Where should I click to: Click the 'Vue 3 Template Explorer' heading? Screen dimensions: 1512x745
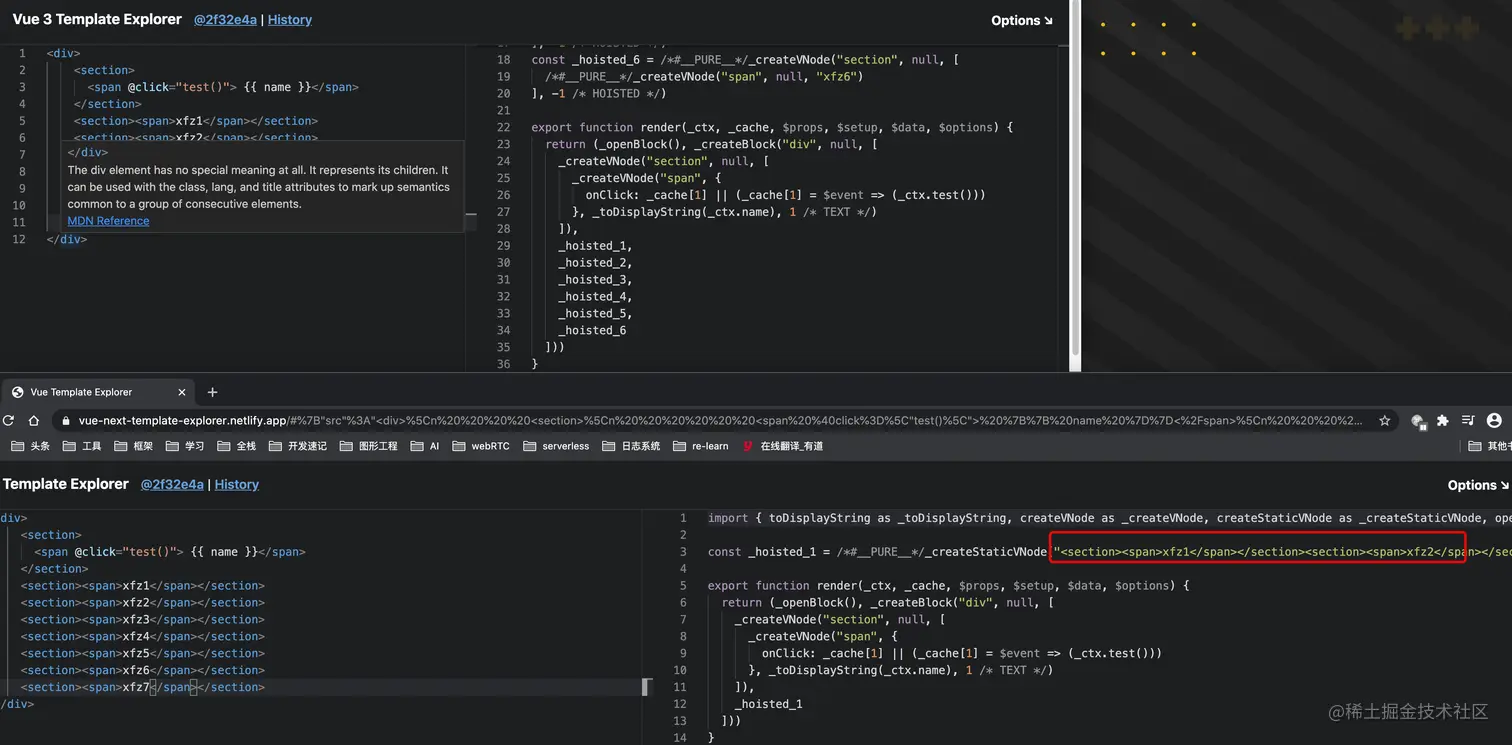pyautogui.click(x=97, y=19)
